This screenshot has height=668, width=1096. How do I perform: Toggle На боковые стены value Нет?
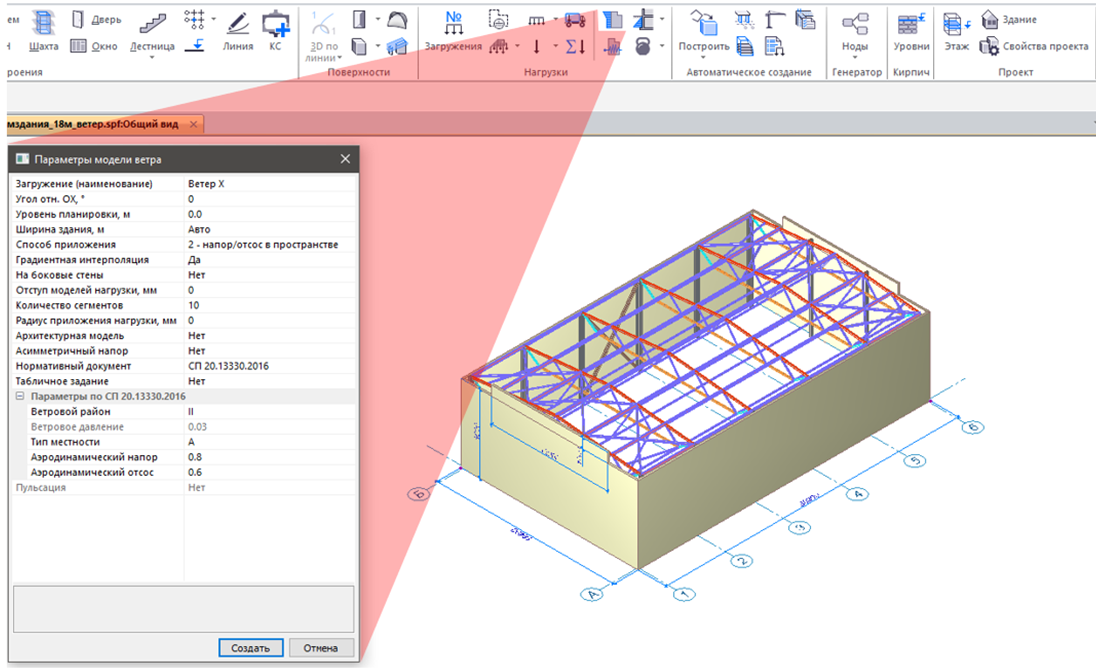[x=270, y=275]
